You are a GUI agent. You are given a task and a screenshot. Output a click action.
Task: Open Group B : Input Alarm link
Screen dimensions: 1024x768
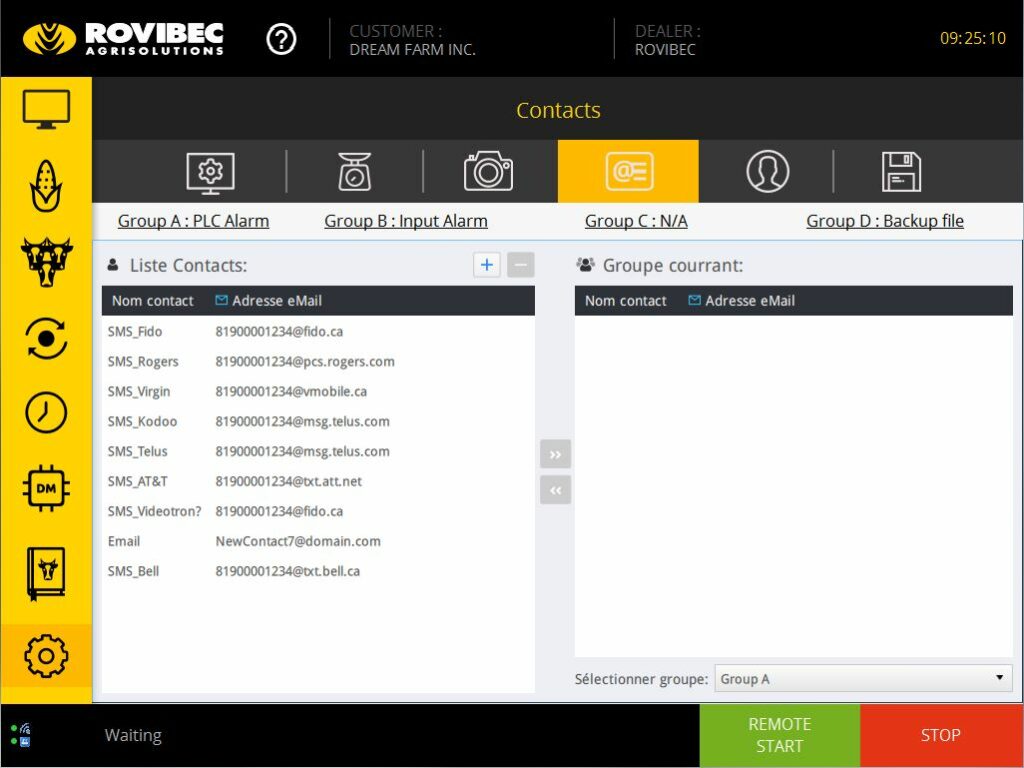point(406,221)
